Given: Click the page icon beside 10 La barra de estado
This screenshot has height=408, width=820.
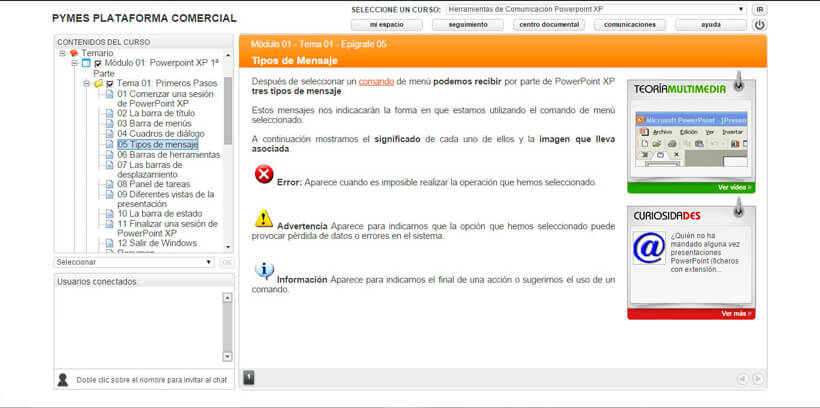Looking at the screenshot, I should [109, 214].
